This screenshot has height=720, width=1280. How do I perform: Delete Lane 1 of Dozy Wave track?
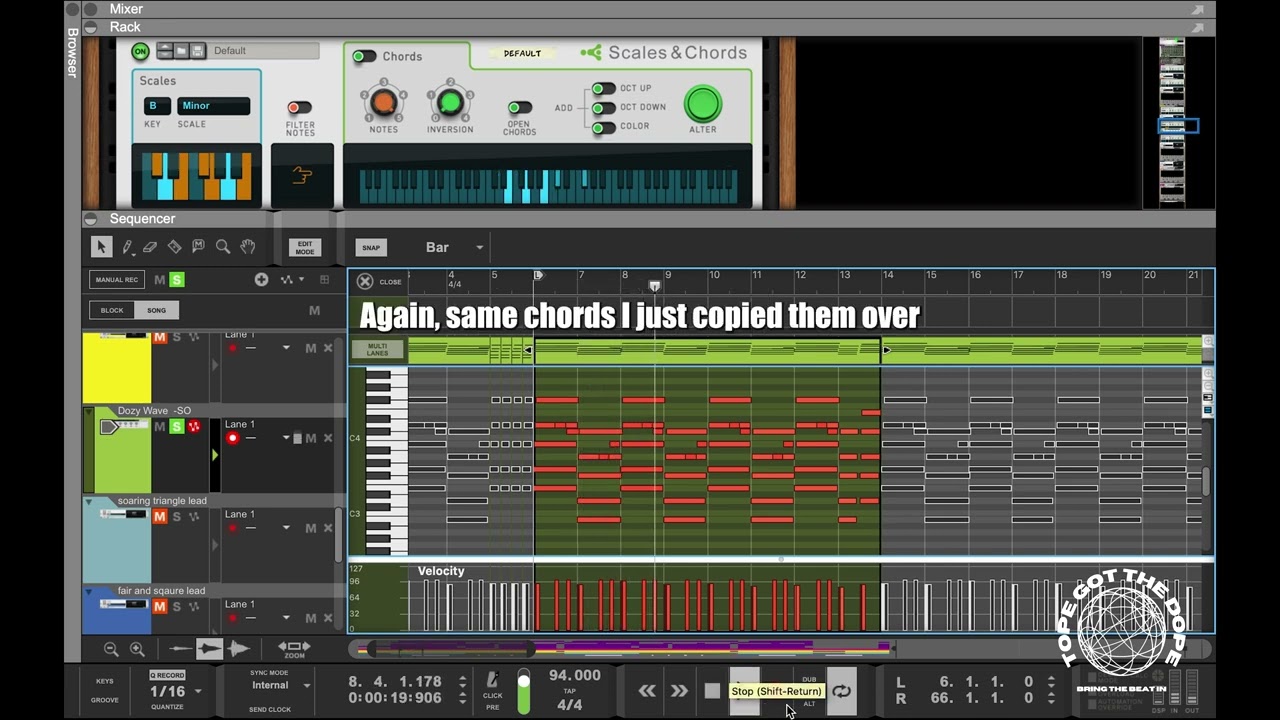[x=327, y=438]
